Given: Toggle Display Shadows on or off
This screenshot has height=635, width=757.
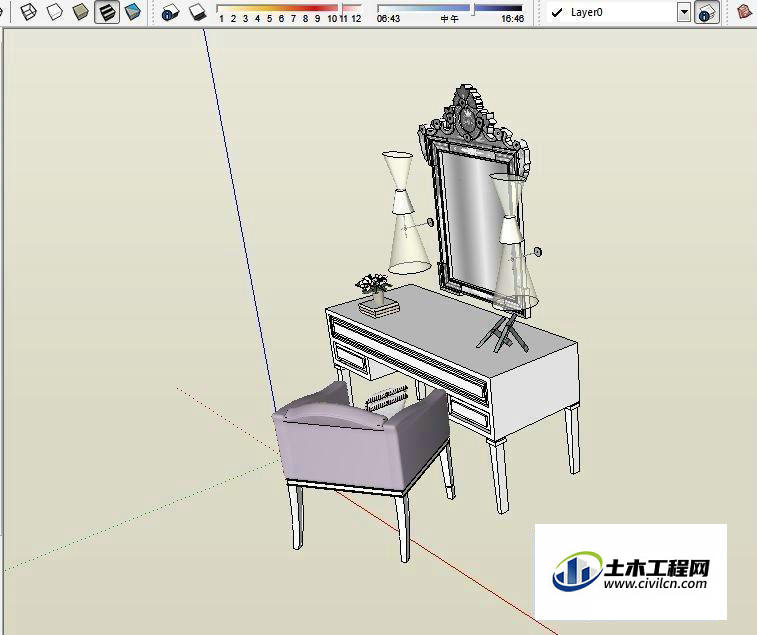Looking at the screenshot, I should pyautogui.click(x=197, y=12).
